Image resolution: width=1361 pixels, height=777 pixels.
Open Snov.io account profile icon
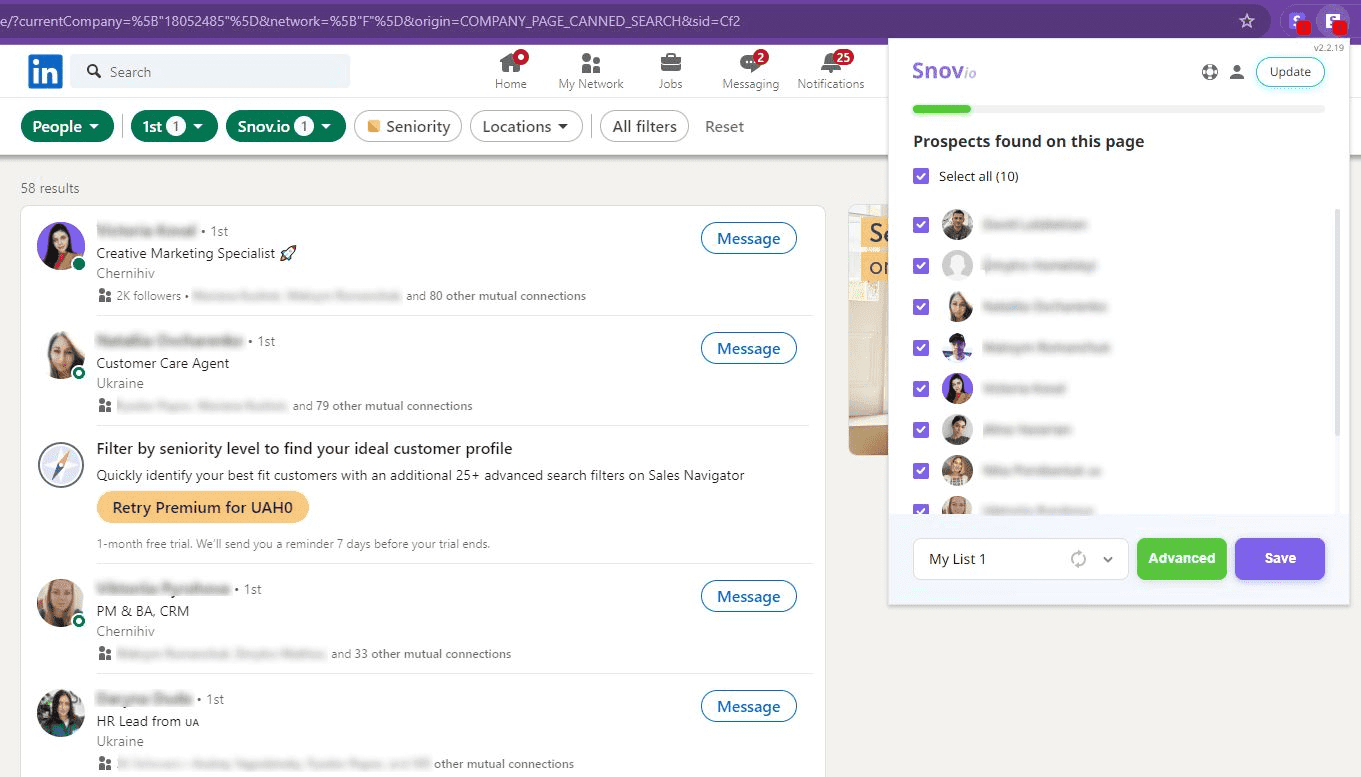[1237, 72]
